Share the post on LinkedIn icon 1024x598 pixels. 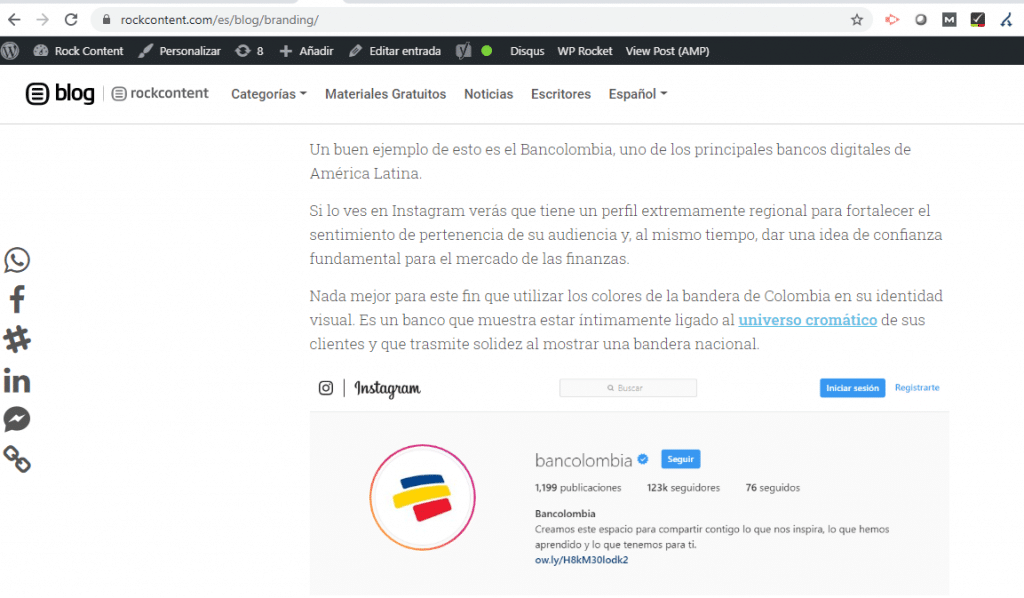pos(17,380)
